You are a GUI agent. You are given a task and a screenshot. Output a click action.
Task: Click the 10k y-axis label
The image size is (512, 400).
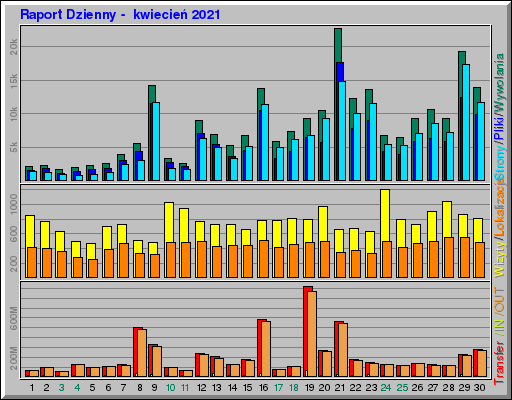click(14, 114)
